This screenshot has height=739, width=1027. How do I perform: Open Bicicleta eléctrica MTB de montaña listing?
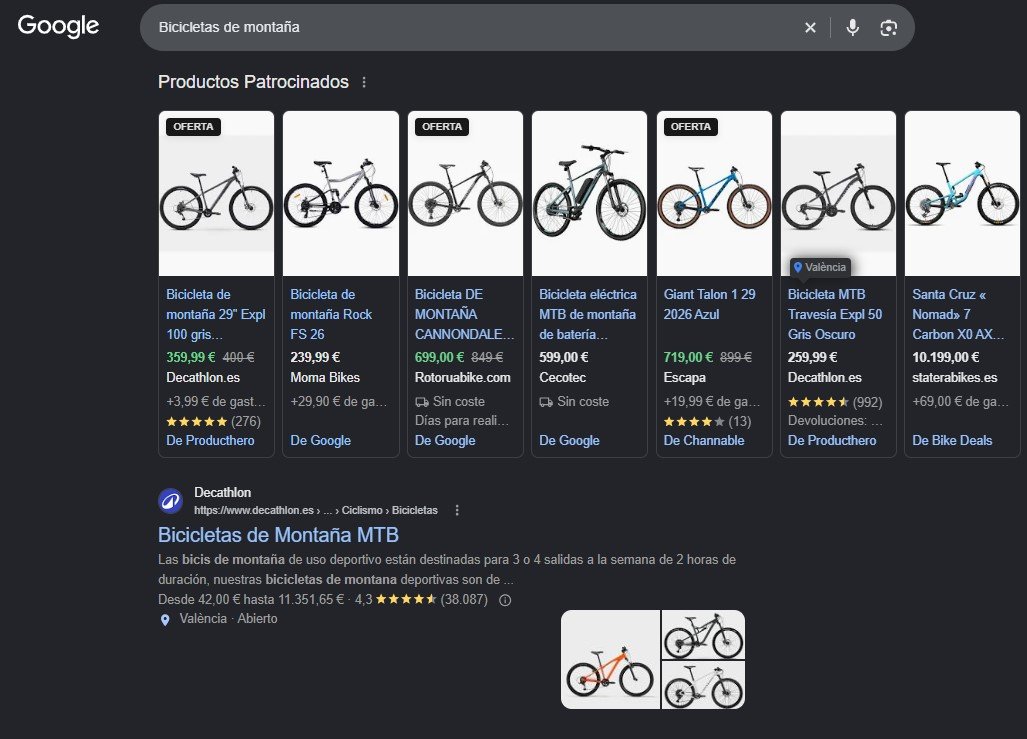tap(588, 314)
